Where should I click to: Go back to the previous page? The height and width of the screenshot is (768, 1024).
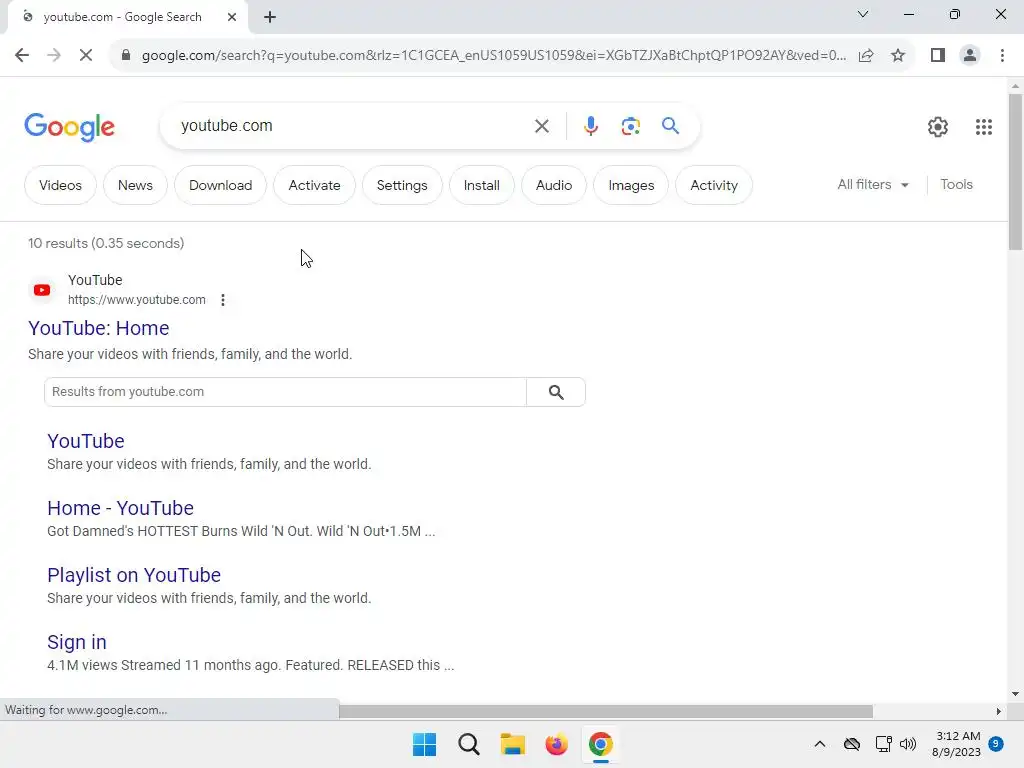pyautogui.click(x=22, y=56)
